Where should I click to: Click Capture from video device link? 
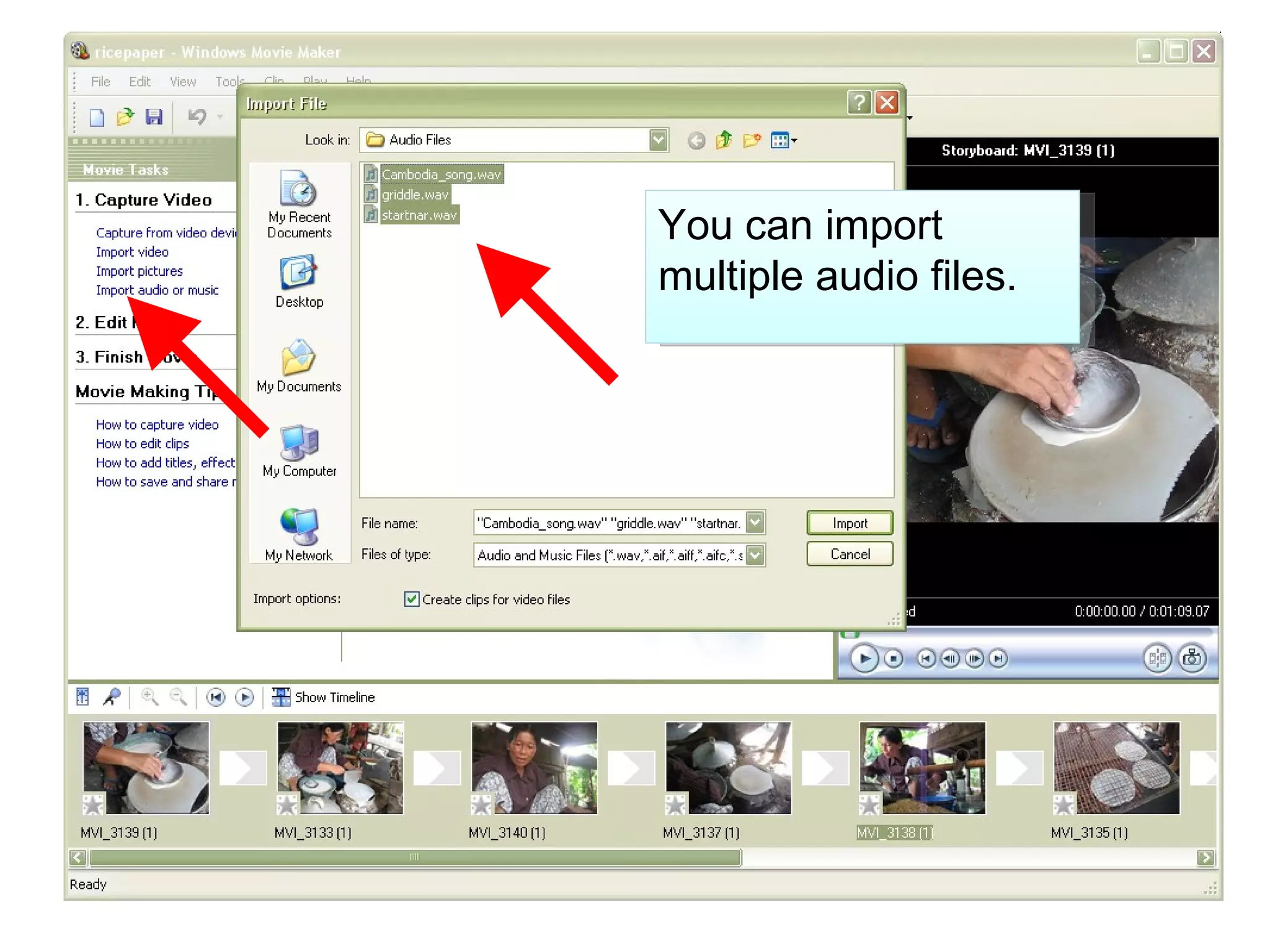[166, 232]
